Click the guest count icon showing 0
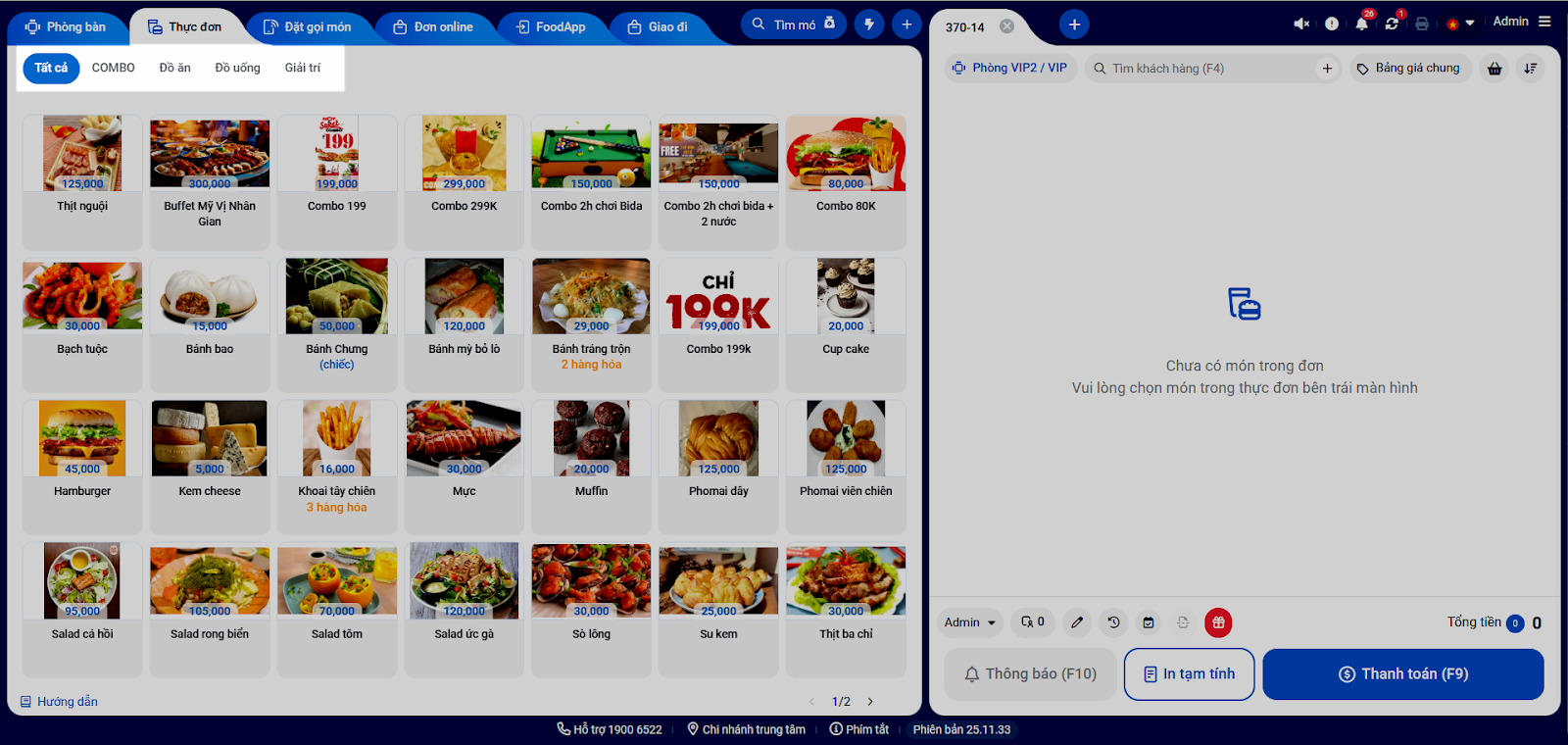This screenshot has height=745, width=1568. coord(1033,622)
